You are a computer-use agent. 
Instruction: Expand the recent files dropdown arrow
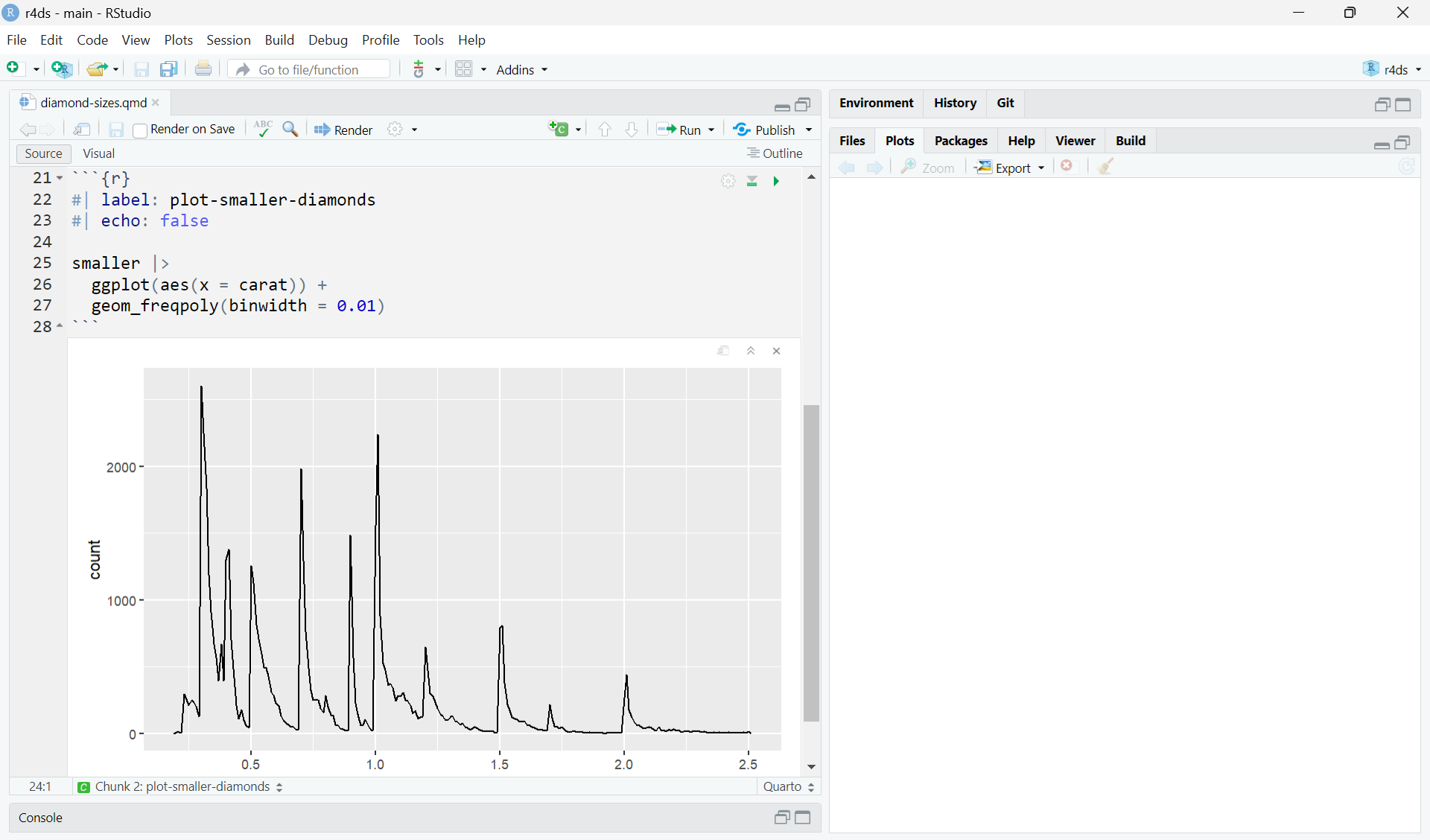click(115, 69)
